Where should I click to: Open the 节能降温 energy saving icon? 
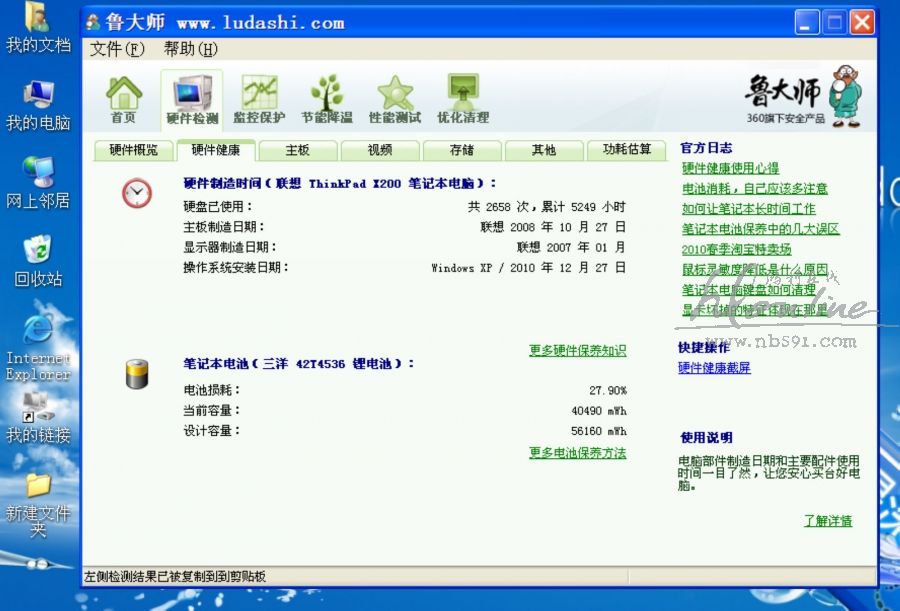pyautogui.click(x=327, y=100)
